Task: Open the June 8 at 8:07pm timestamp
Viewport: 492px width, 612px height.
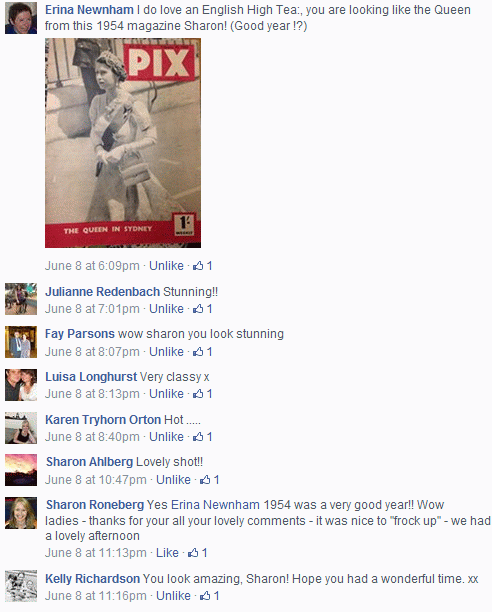Action: click(x=92, y=352)
